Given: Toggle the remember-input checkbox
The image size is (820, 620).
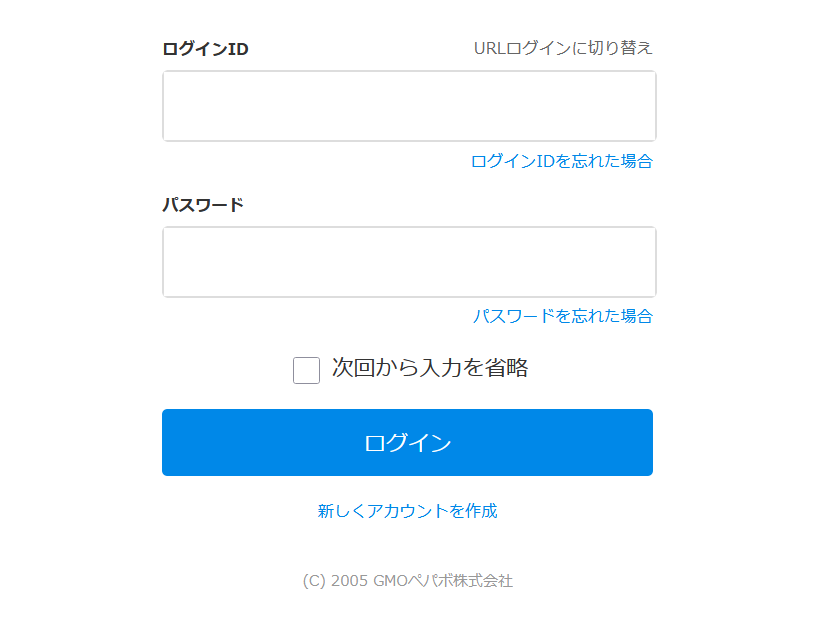Looking at the screenshot, I should coord(306,370).
